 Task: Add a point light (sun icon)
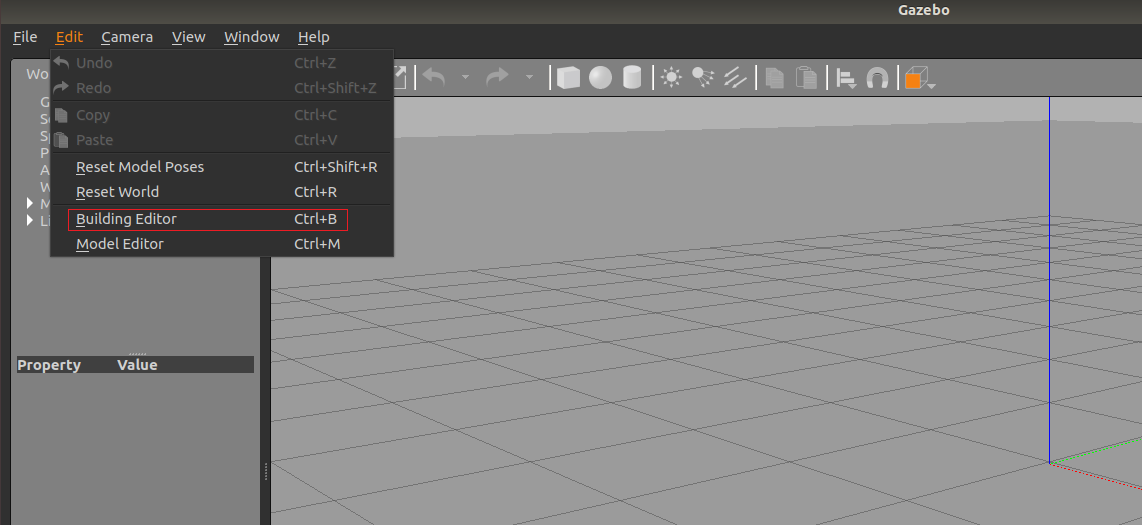pos(671,78)
